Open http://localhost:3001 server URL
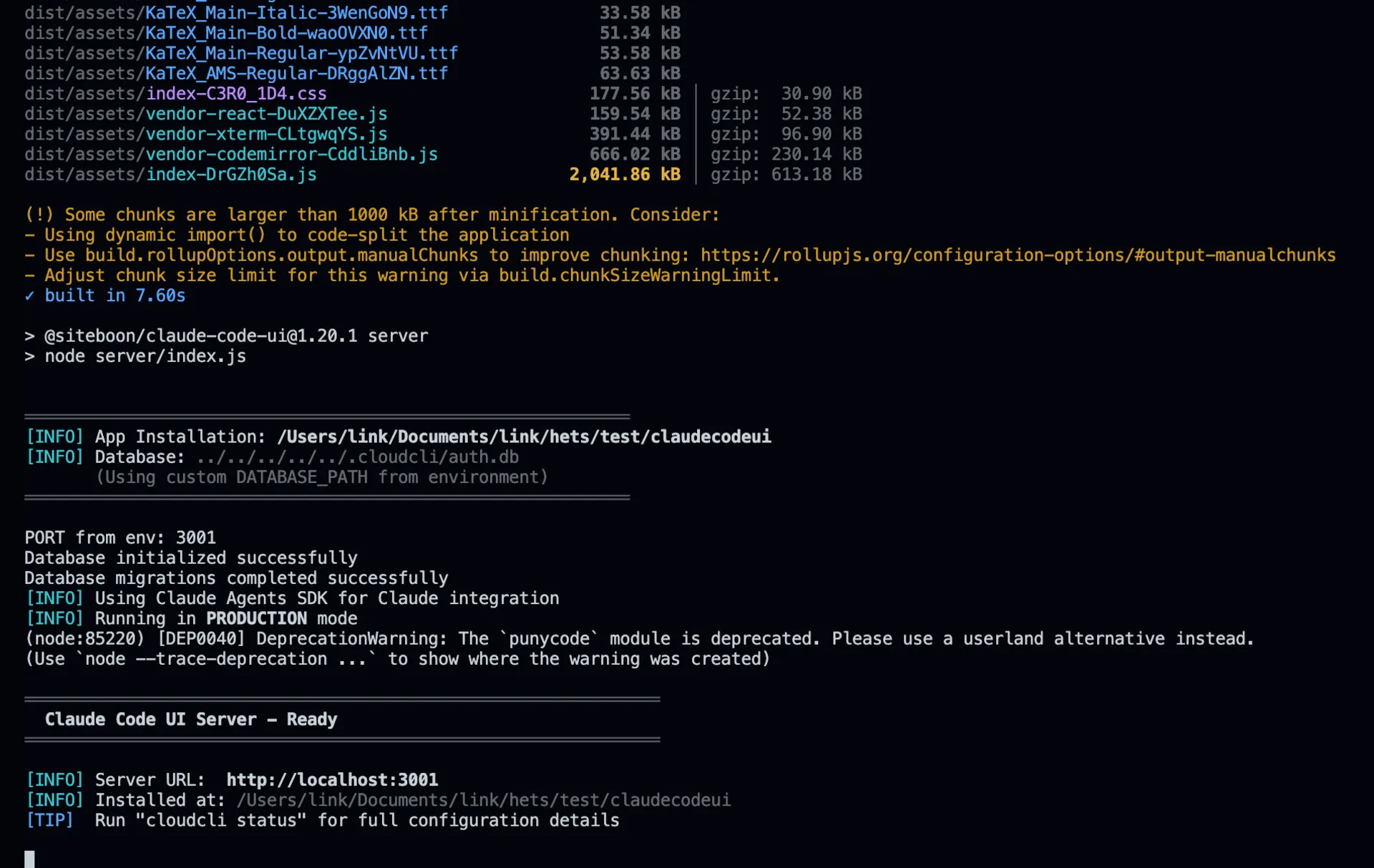Viewport: 1374px width, 868px height. coord(332,779)
